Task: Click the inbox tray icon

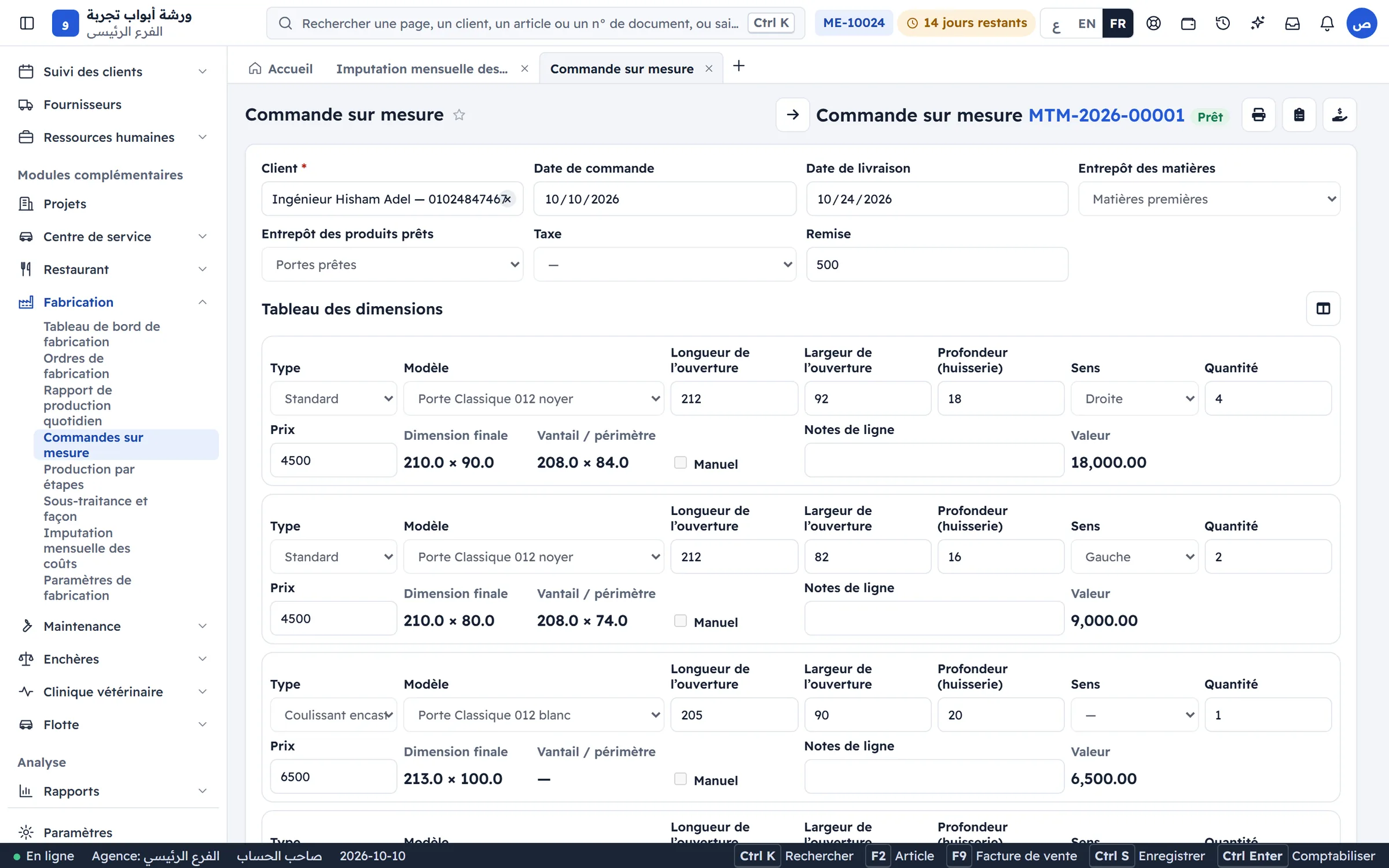Action: 1292,23
